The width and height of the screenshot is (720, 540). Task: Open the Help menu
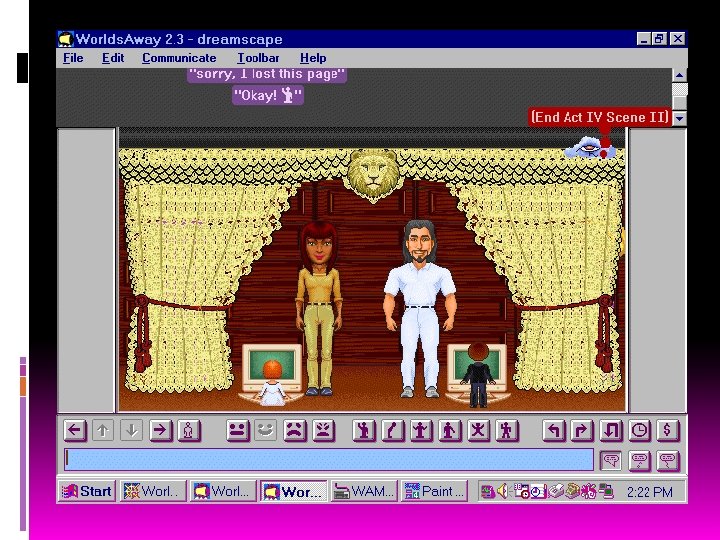click(313, 58)
